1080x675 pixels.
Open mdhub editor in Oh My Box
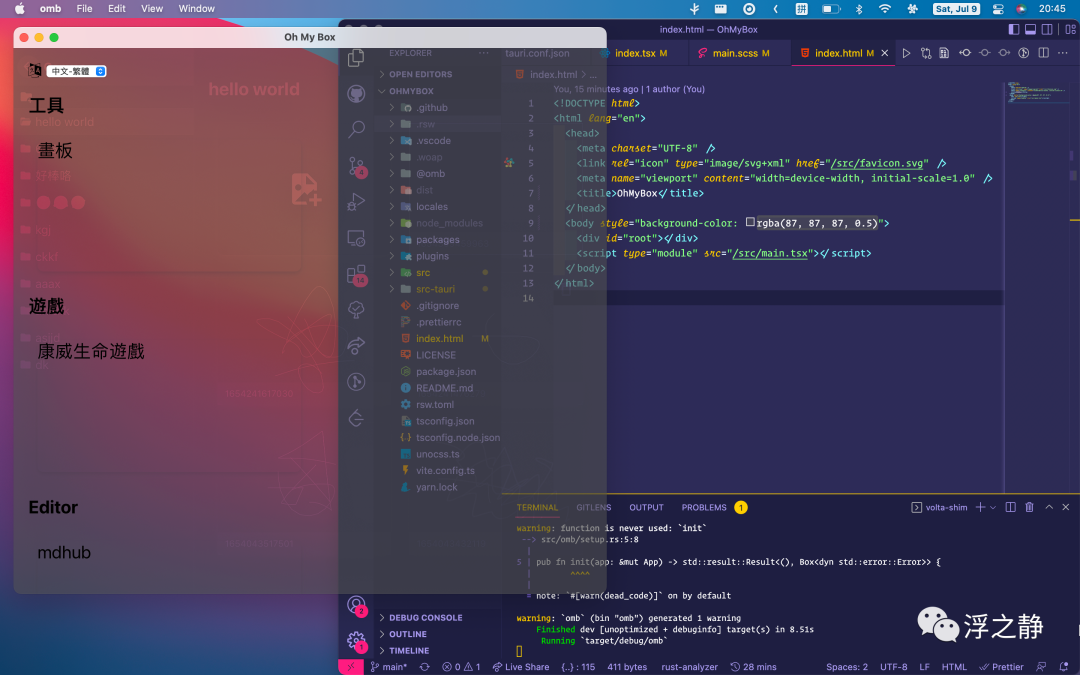64,552
